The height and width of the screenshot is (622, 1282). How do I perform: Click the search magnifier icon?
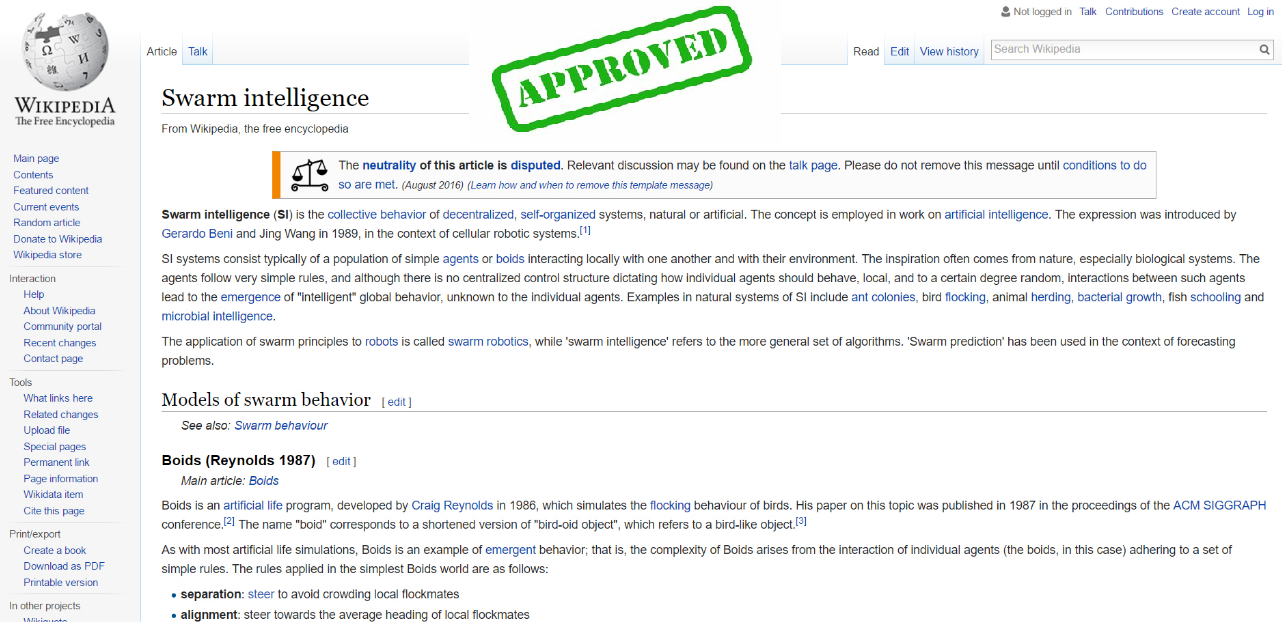tap(1265, 49)
